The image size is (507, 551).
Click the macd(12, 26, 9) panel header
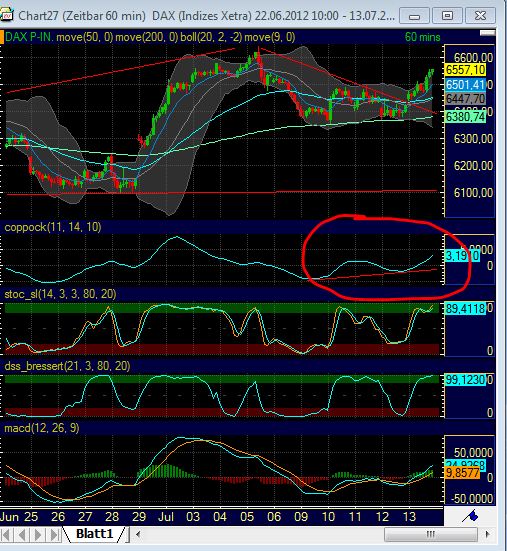(x=41, y=428)
